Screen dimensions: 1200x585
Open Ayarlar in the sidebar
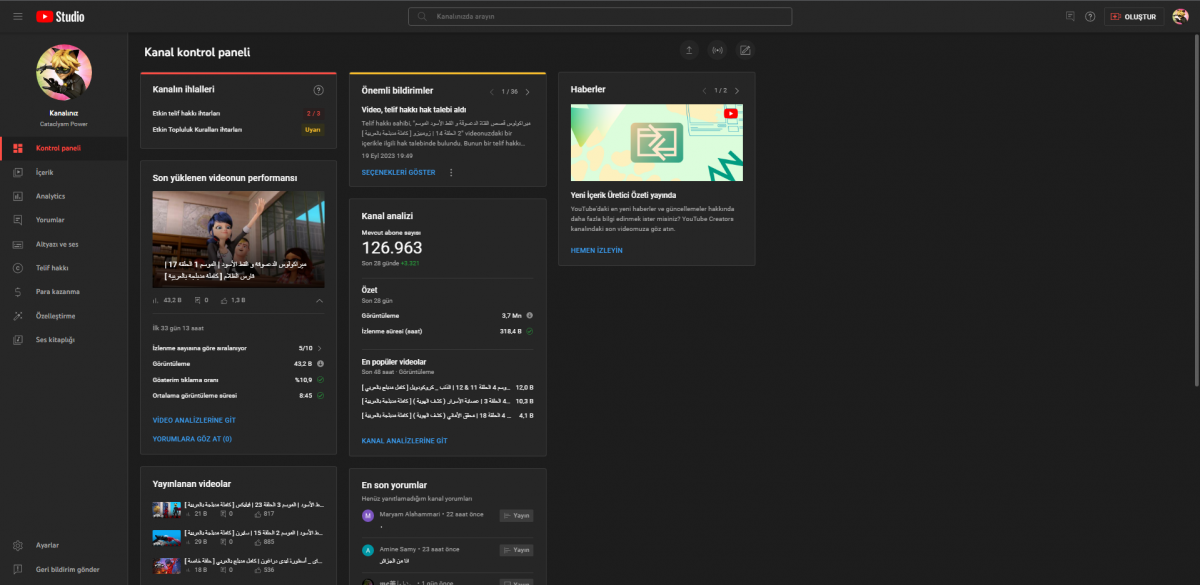[64, 545]
